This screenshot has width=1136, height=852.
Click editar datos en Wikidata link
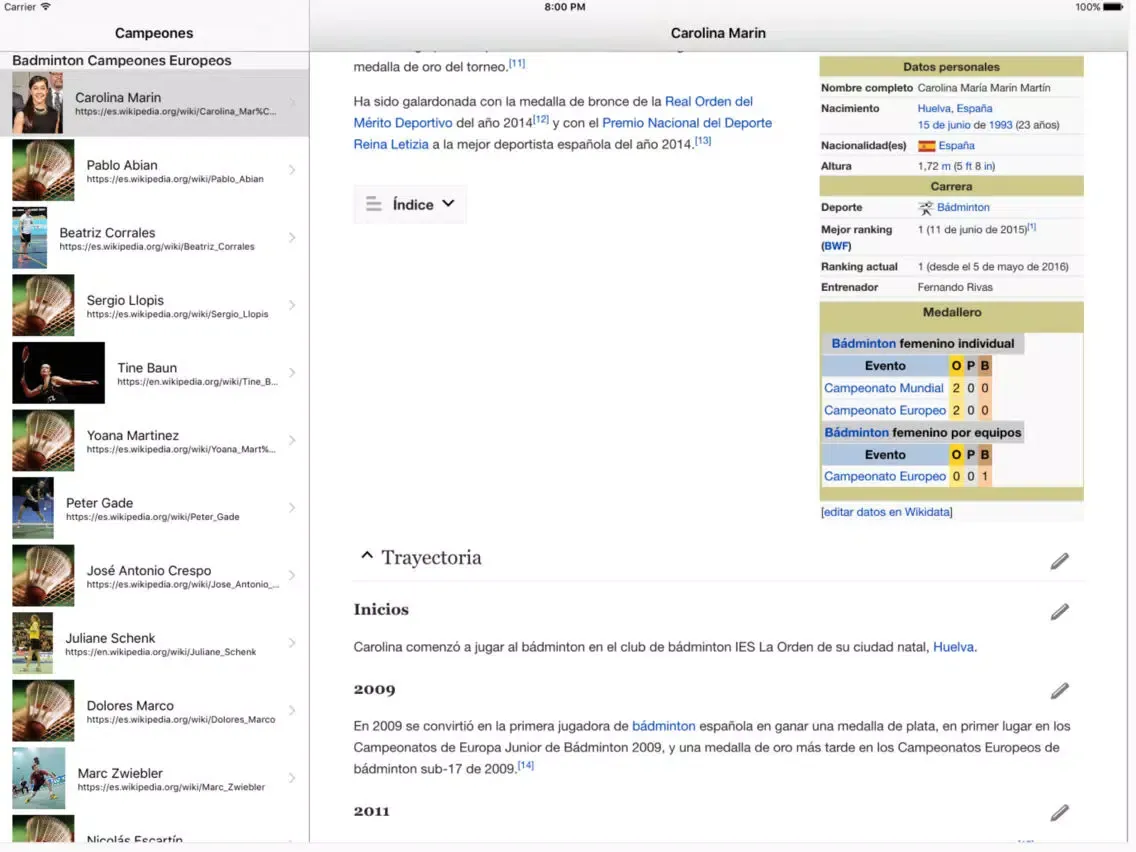887,511
